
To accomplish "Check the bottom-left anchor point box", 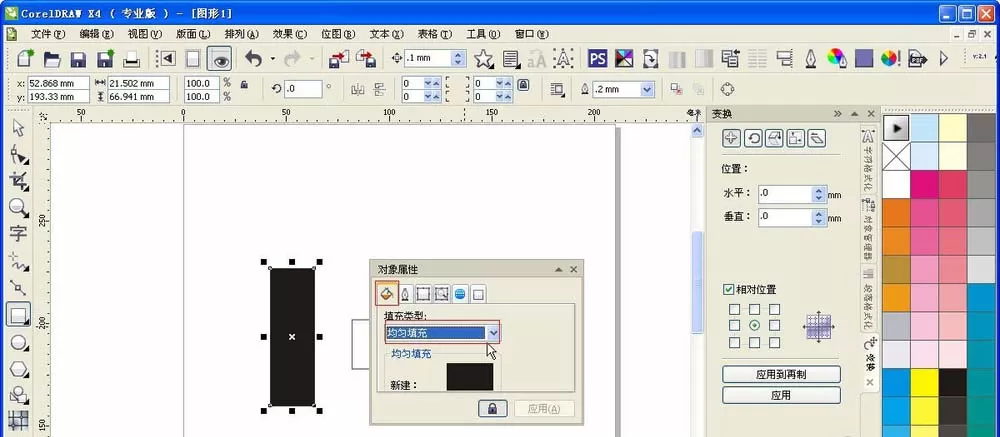I will [735, 343].
